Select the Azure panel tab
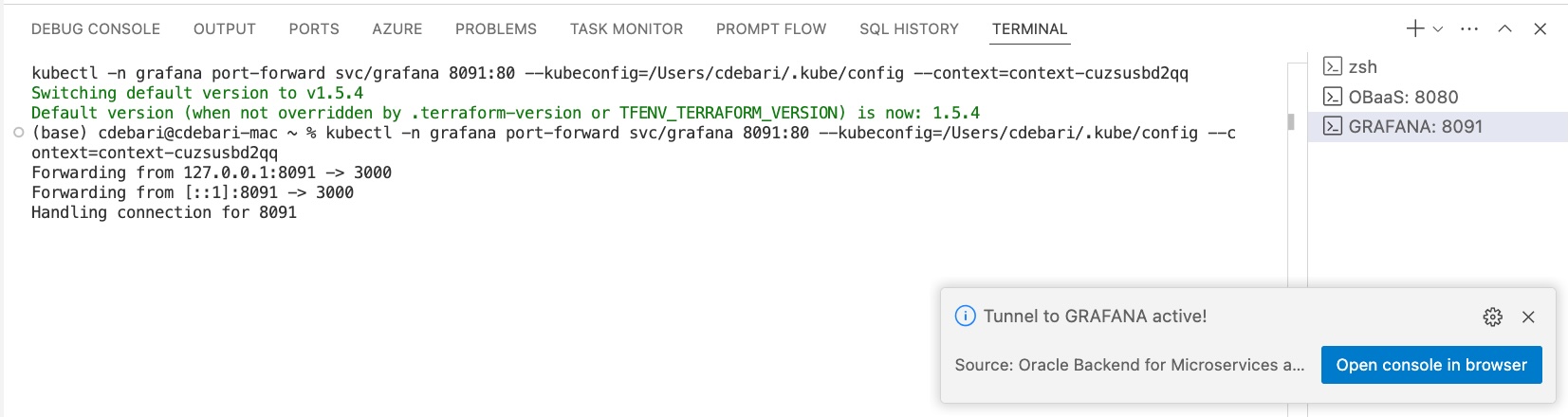Viewport: 1568px width, 417px height. pos(397,29)
